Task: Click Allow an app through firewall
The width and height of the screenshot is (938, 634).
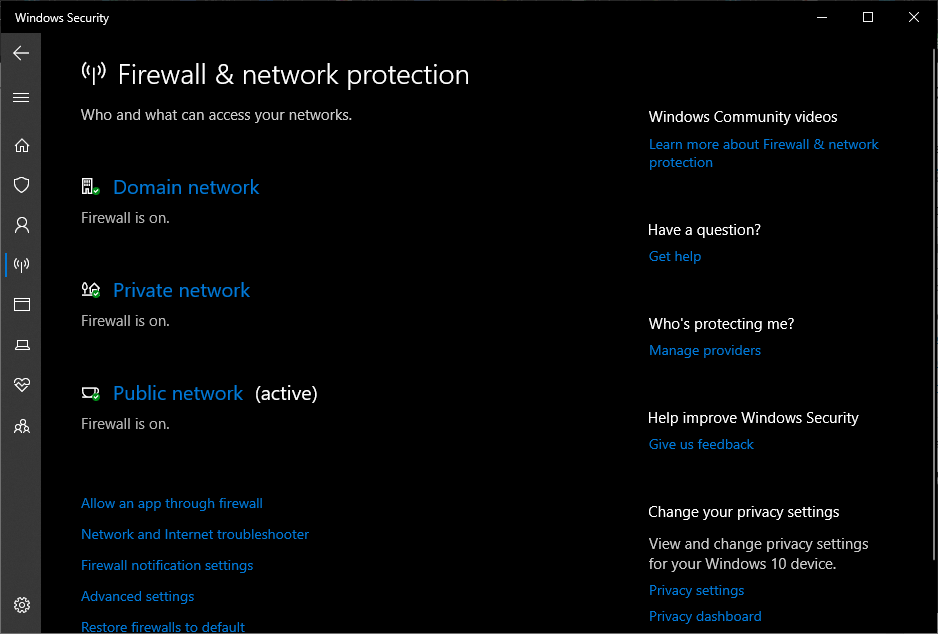Action: coord(172,503)
